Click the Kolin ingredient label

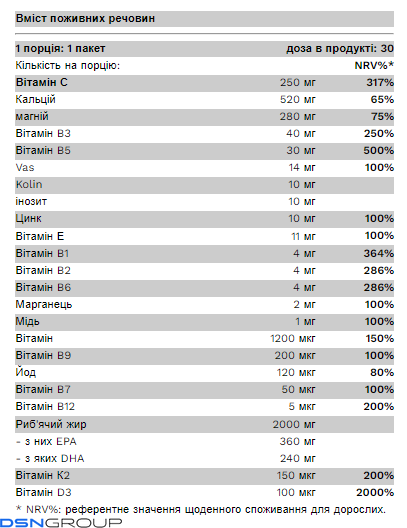[29, 185]
